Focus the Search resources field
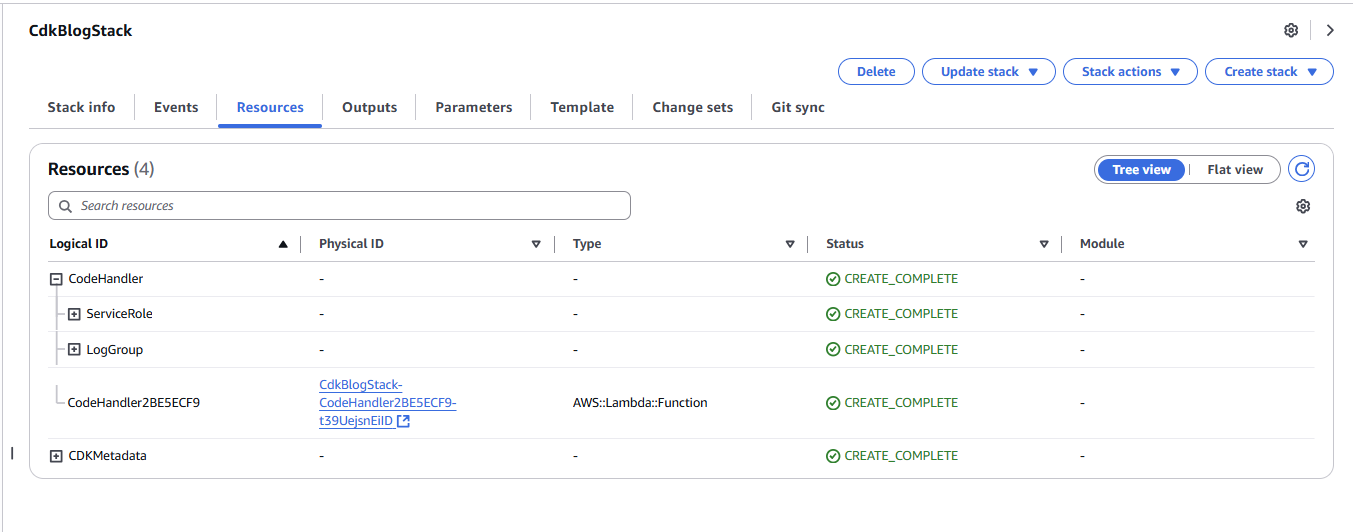 (339, 206)
